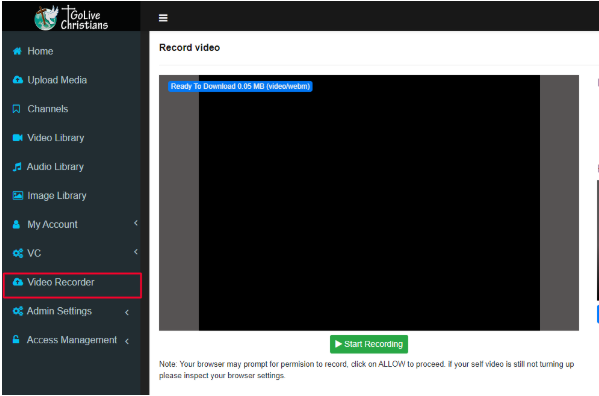Open the Upload Media menu item

click(x=72, y=80)
